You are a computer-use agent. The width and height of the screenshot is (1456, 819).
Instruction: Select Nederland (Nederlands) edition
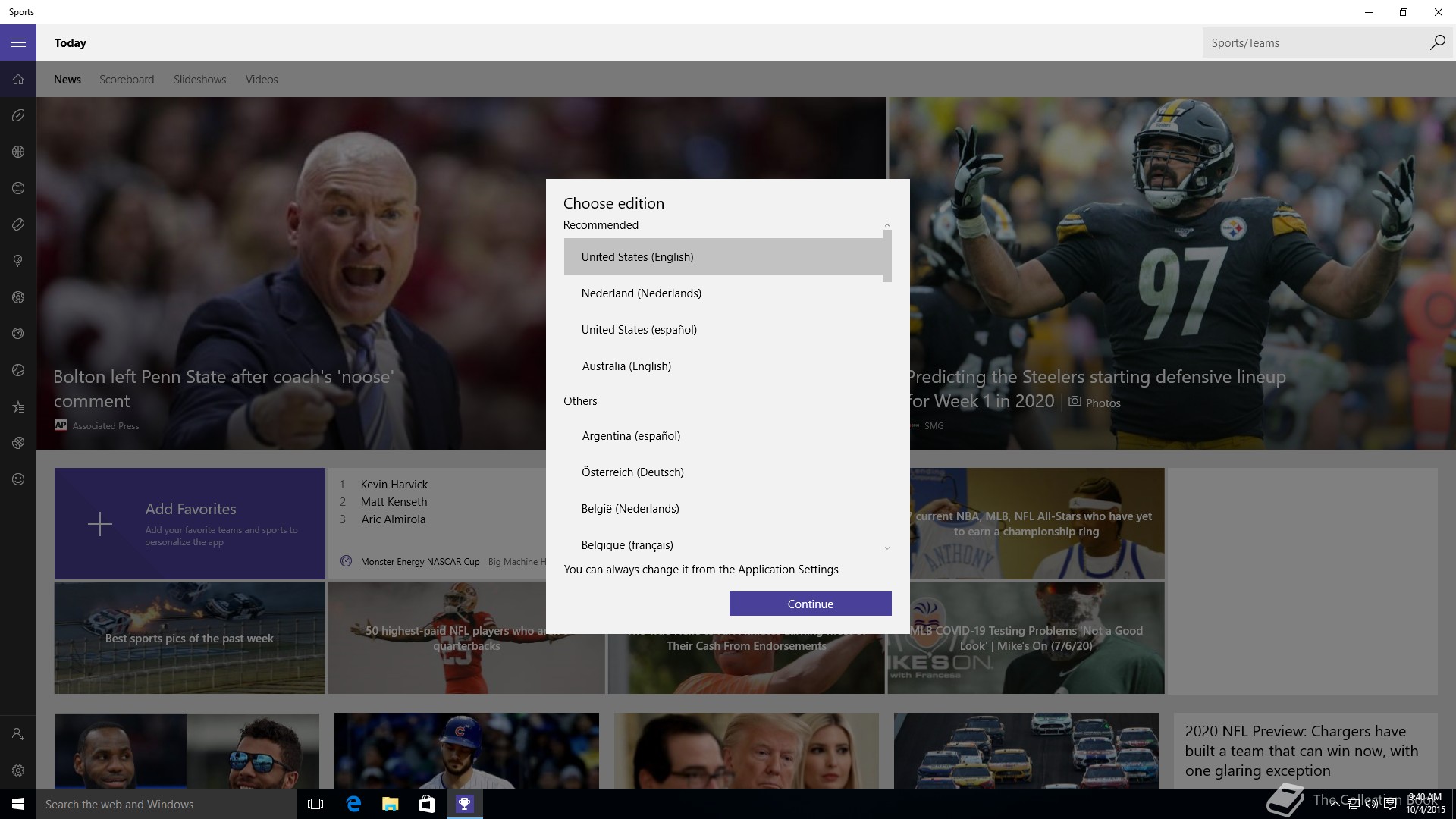click(x=723, y=293)
